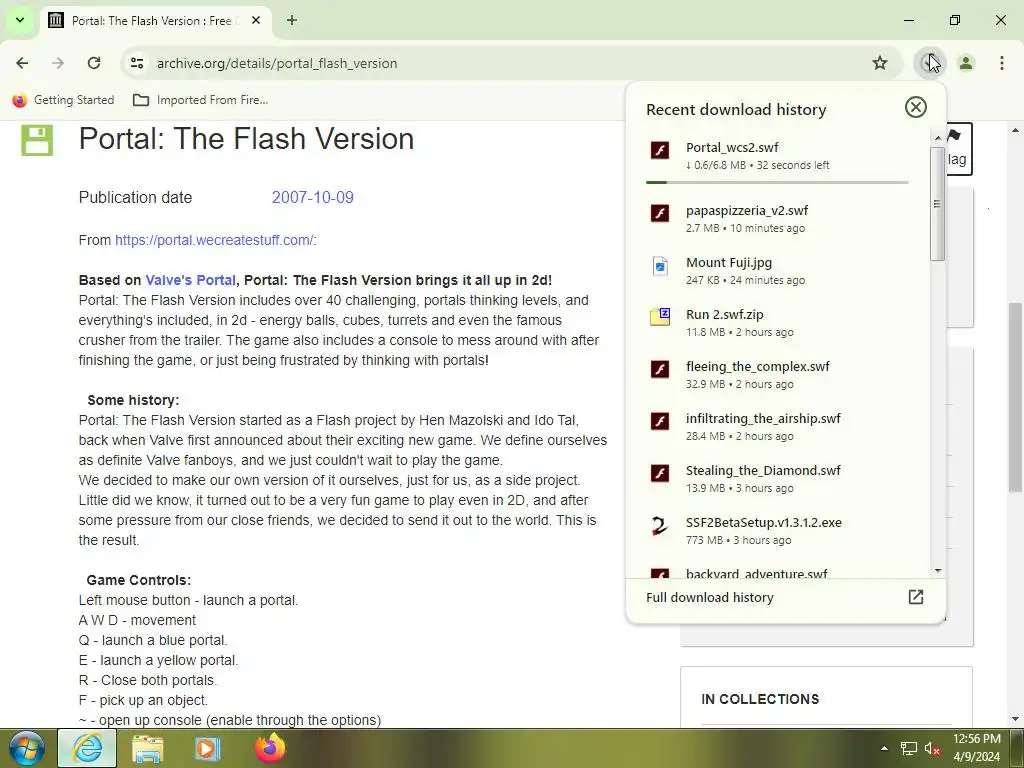Open the tab search dropdown arrow
Image resolution: width=1024 pixels, height=768 pixels.
[20, 20]
